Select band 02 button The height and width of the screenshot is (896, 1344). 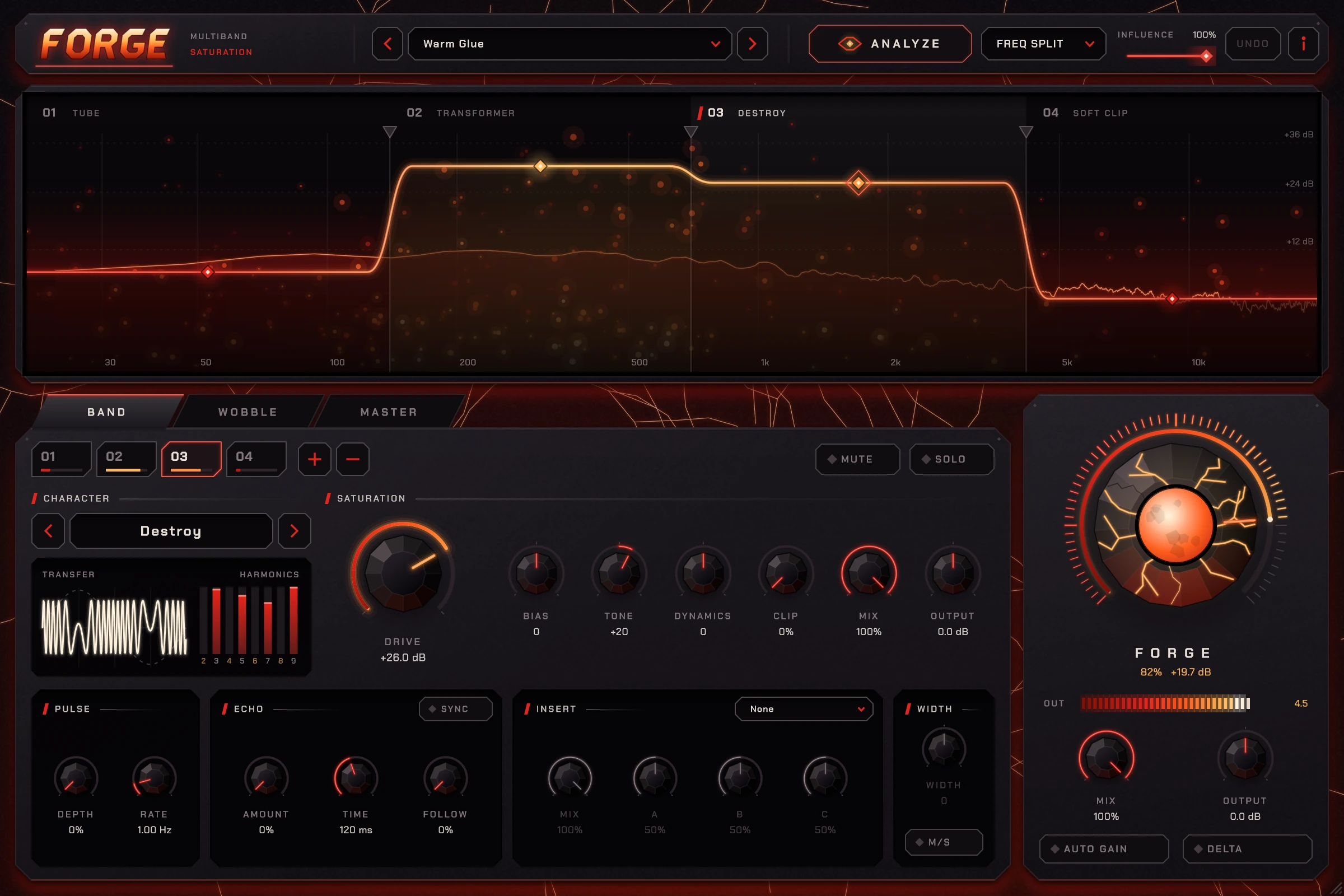(x=127, y=459)
